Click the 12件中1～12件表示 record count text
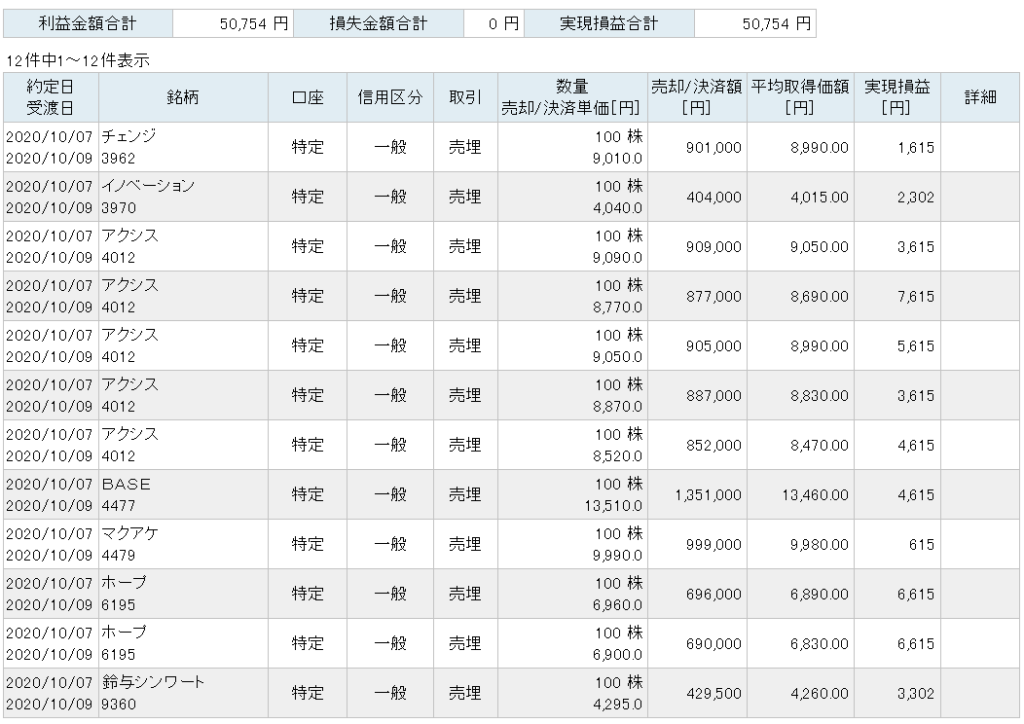This screenshot has width=1024, height=724. (x=77, y=59)
